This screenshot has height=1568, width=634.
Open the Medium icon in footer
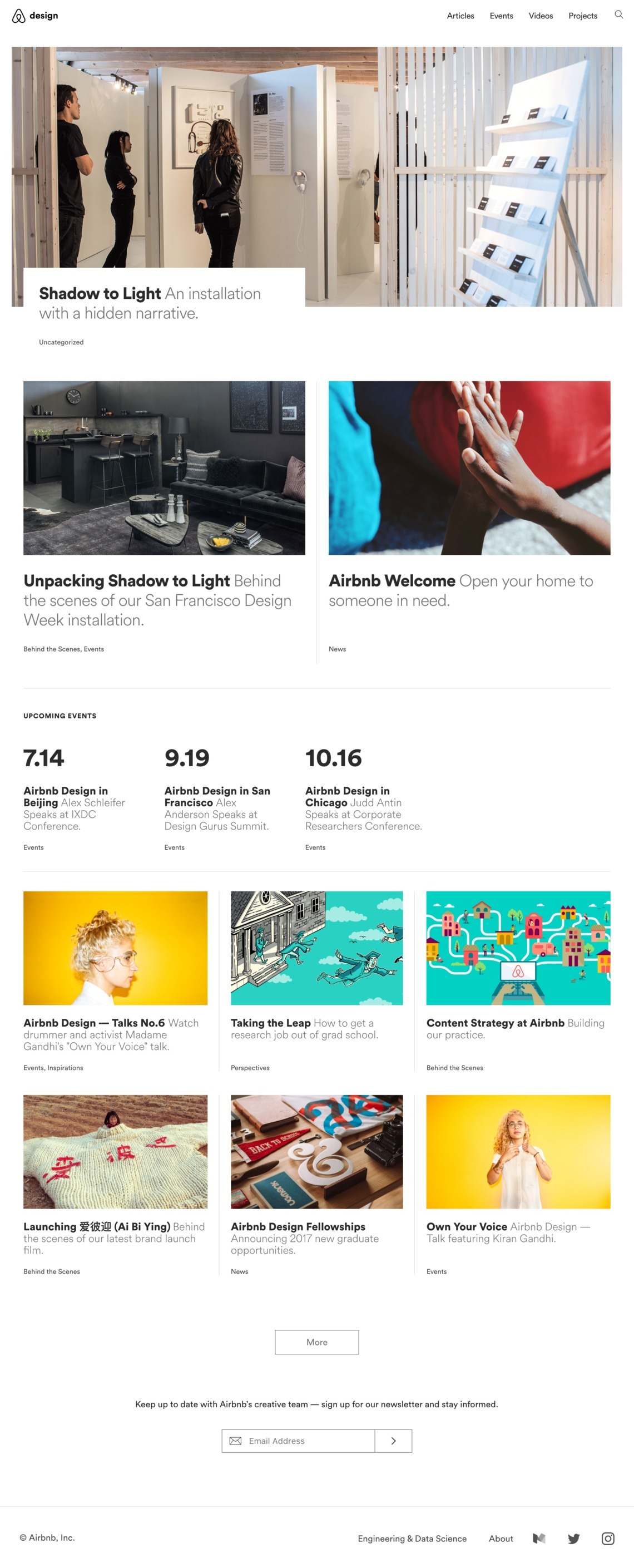point(538,1538)
